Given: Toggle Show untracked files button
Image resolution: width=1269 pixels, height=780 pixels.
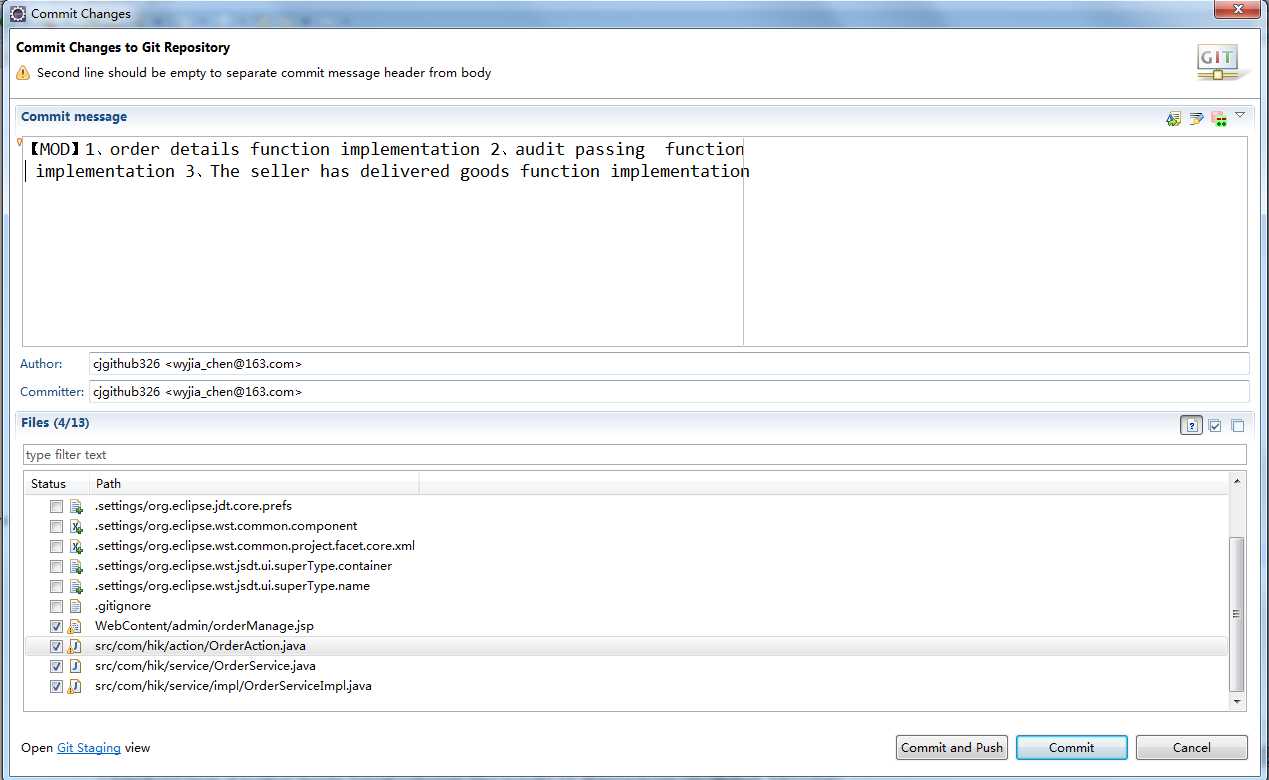Looking at the screenshot, I should [x=1191, y=425].
